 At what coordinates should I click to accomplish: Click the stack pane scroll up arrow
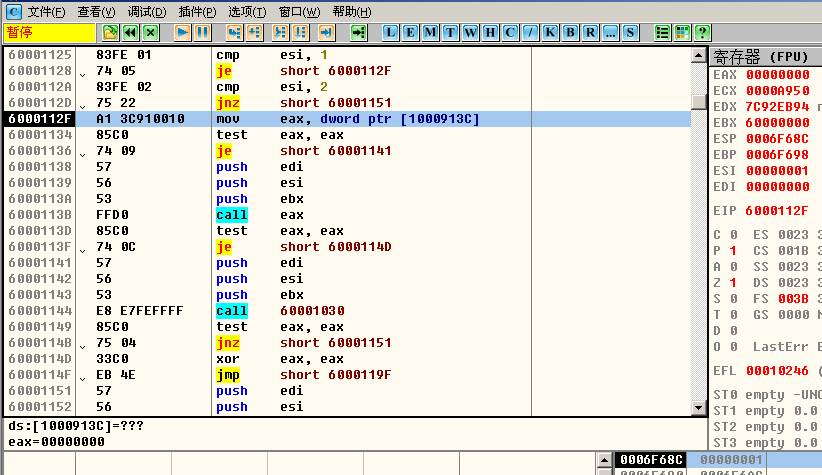tap(604, 460)
